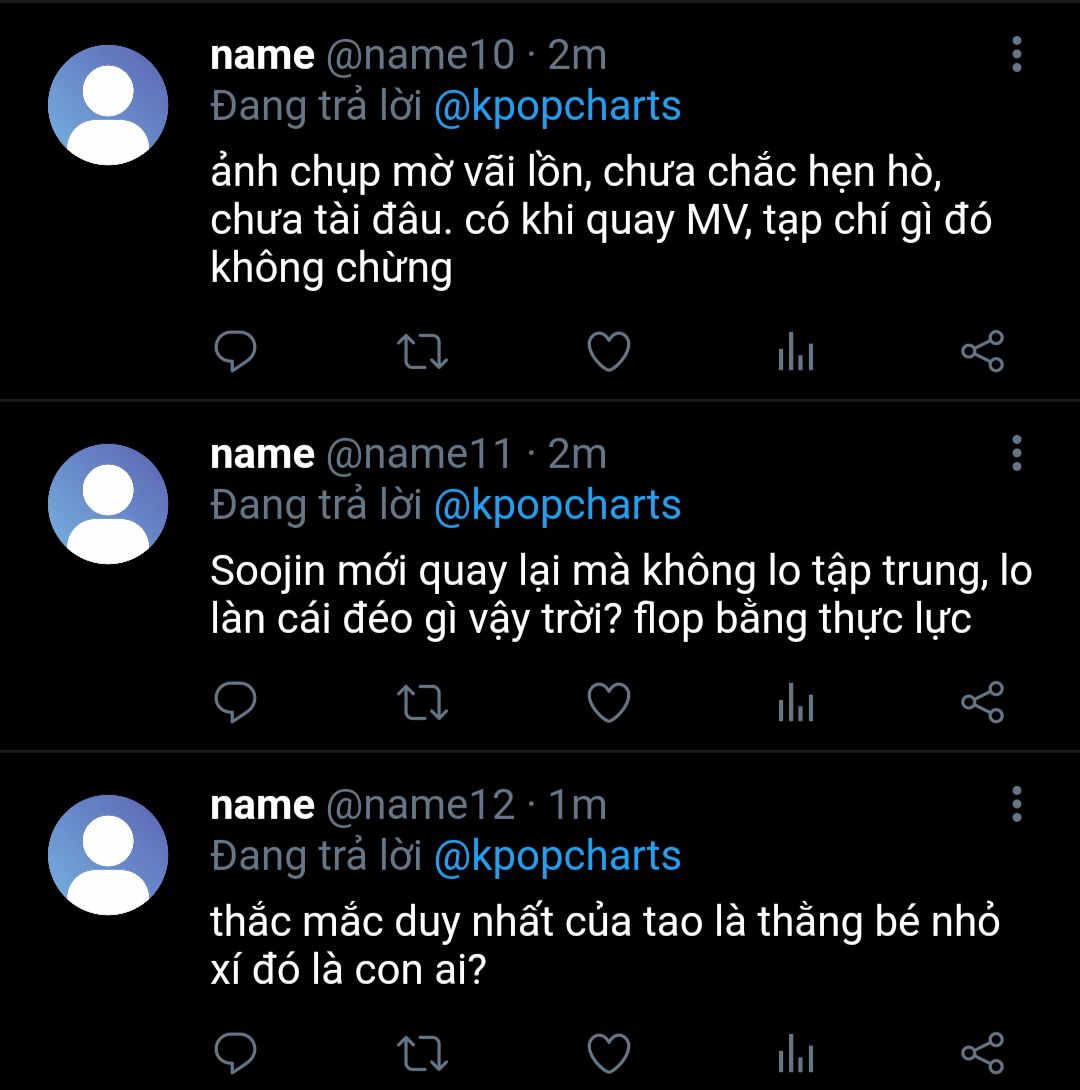The image size is (1080, 1090).
Task: Reply to the @name12 tweet
Action: [236, 1053]
